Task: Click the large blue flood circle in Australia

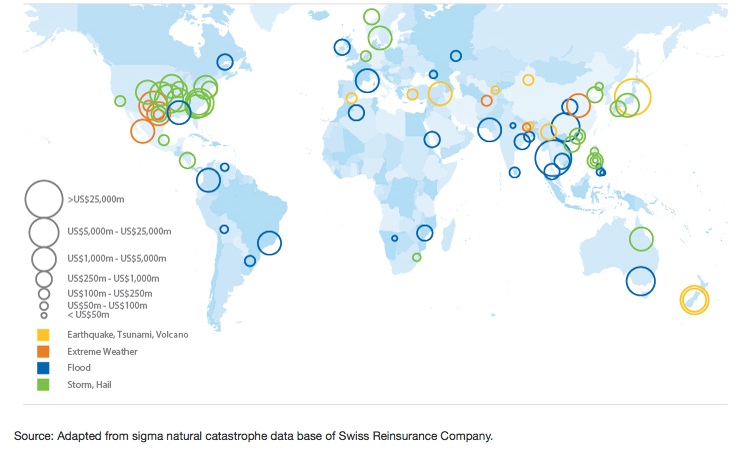Action: [640, 281]
